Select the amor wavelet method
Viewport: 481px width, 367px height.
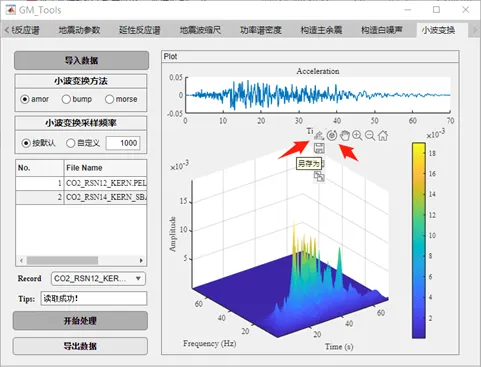(34, 99)
